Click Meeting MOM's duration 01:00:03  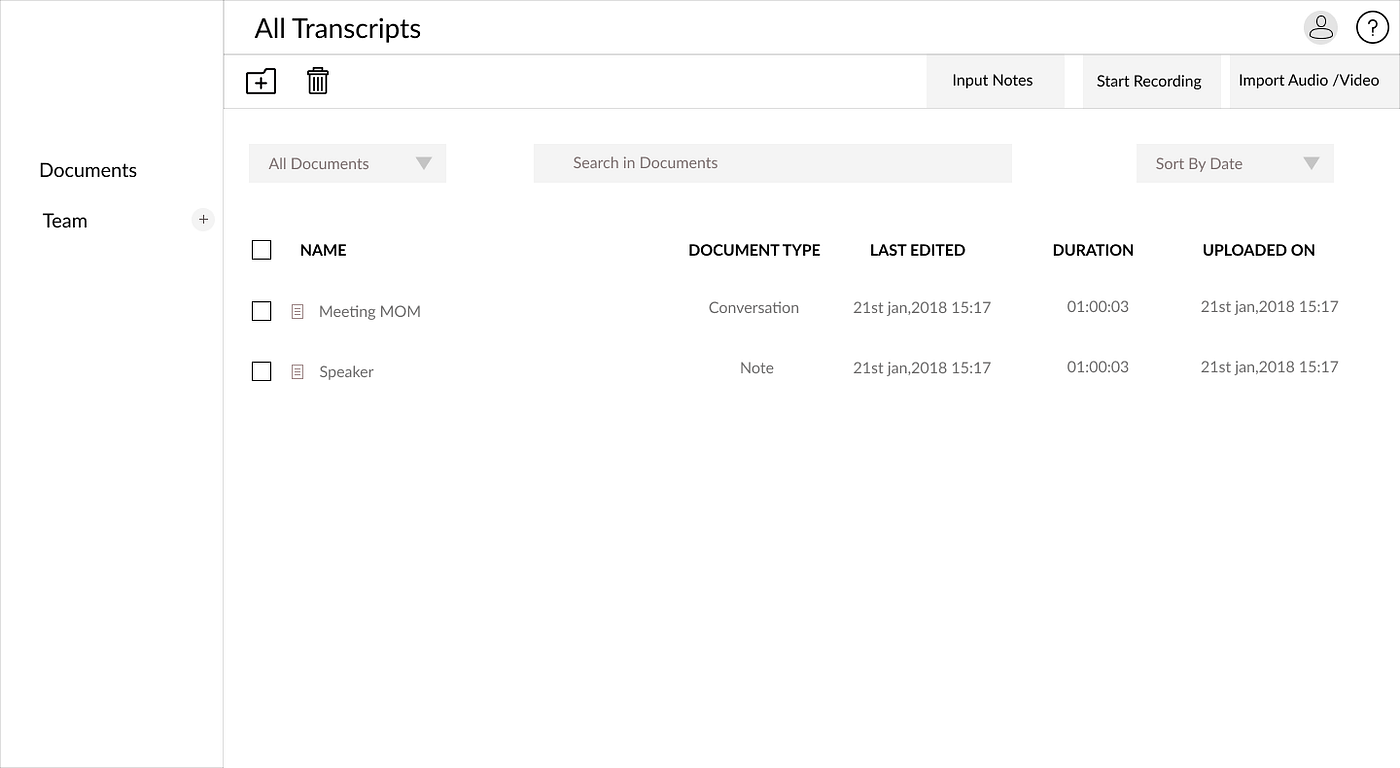pyautogui.click(x=1098, y=307)
